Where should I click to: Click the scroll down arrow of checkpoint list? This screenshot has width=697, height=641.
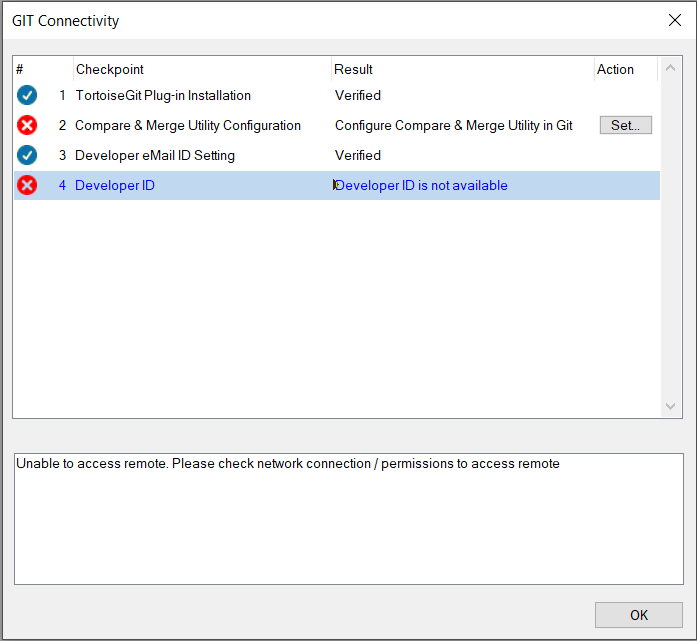(x=671, y=406)
